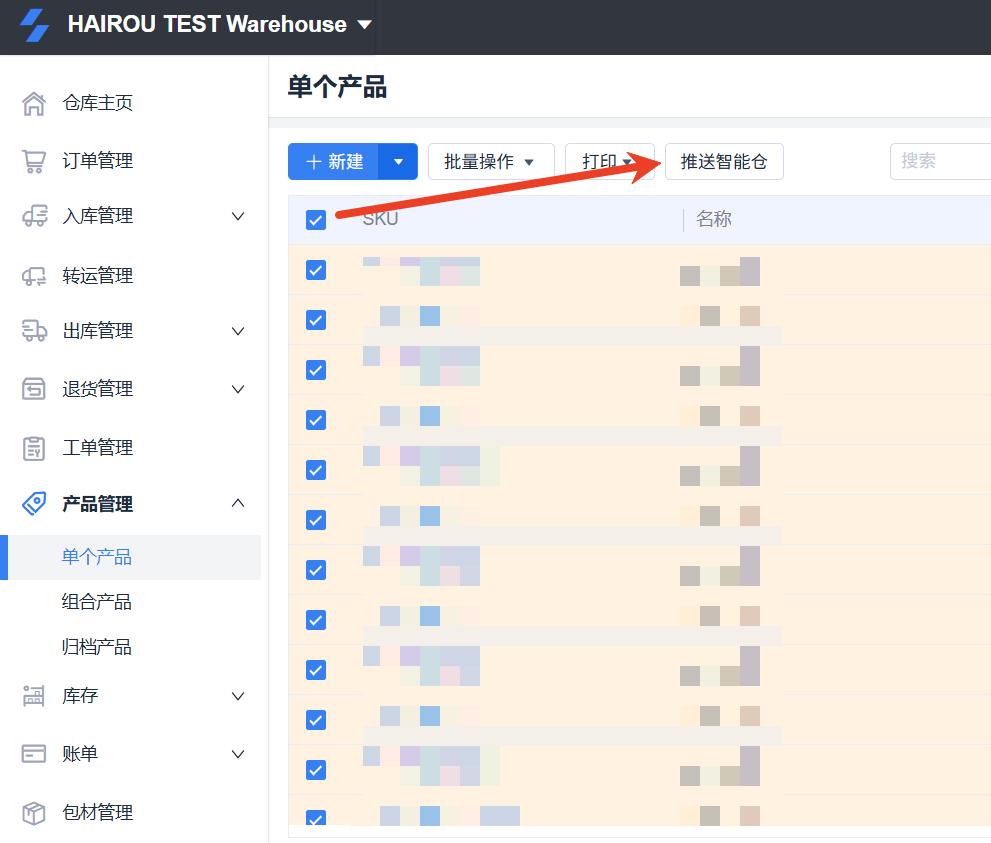
Task: Collapse the 产品管理 menu section
Action: point(238,504)
